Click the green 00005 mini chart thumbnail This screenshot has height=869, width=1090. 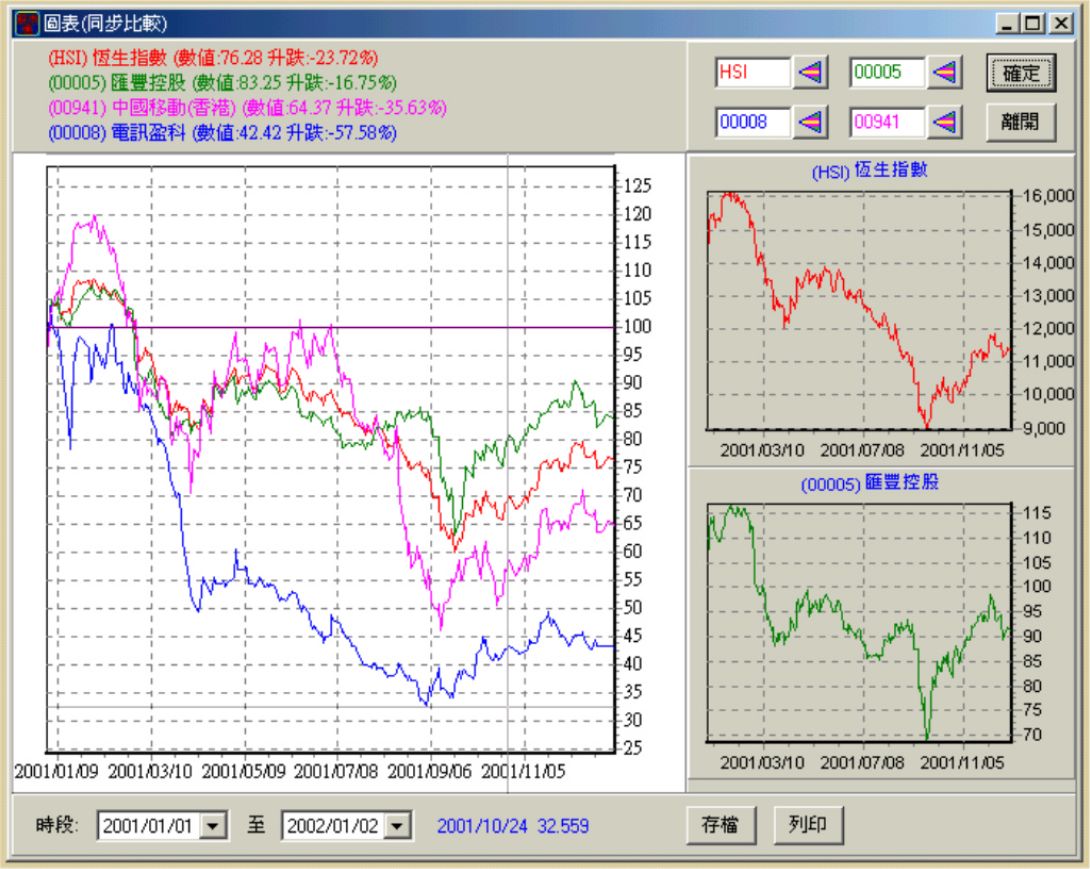coord(859,623)
